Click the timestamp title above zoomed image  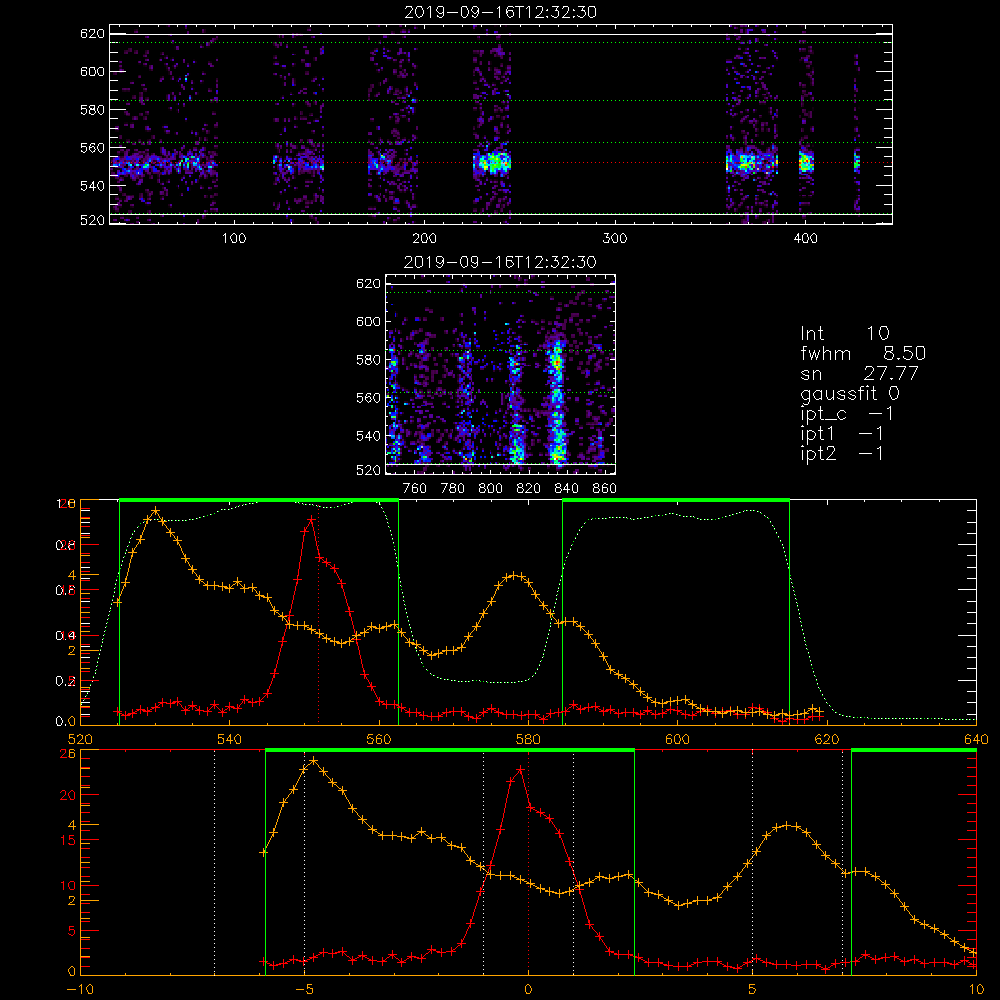[500, 262]
